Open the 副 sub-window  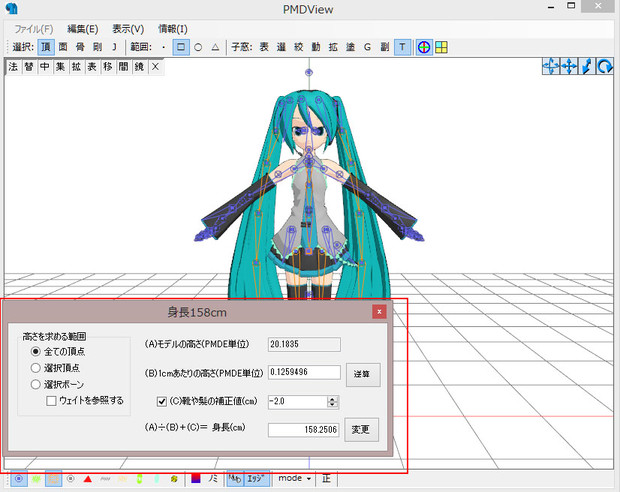[385, 47]
